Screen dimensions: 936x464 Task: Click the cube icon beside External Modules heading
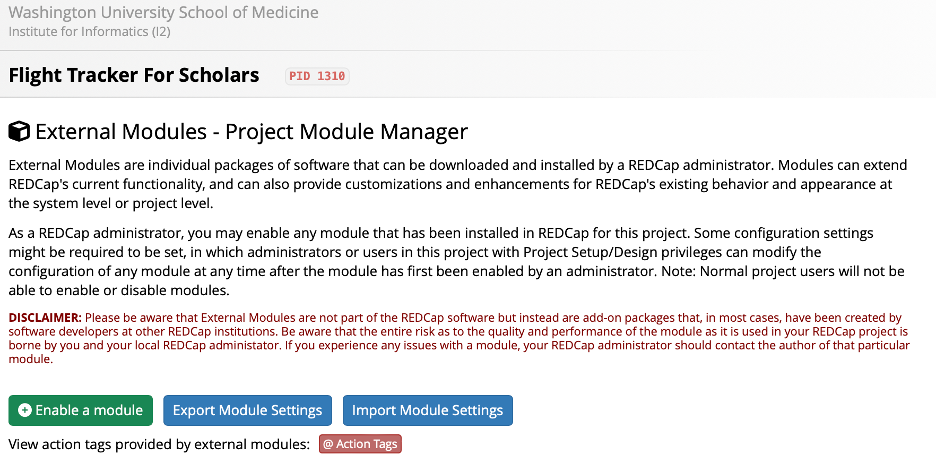pyautogui.click(x=19, y=131)
